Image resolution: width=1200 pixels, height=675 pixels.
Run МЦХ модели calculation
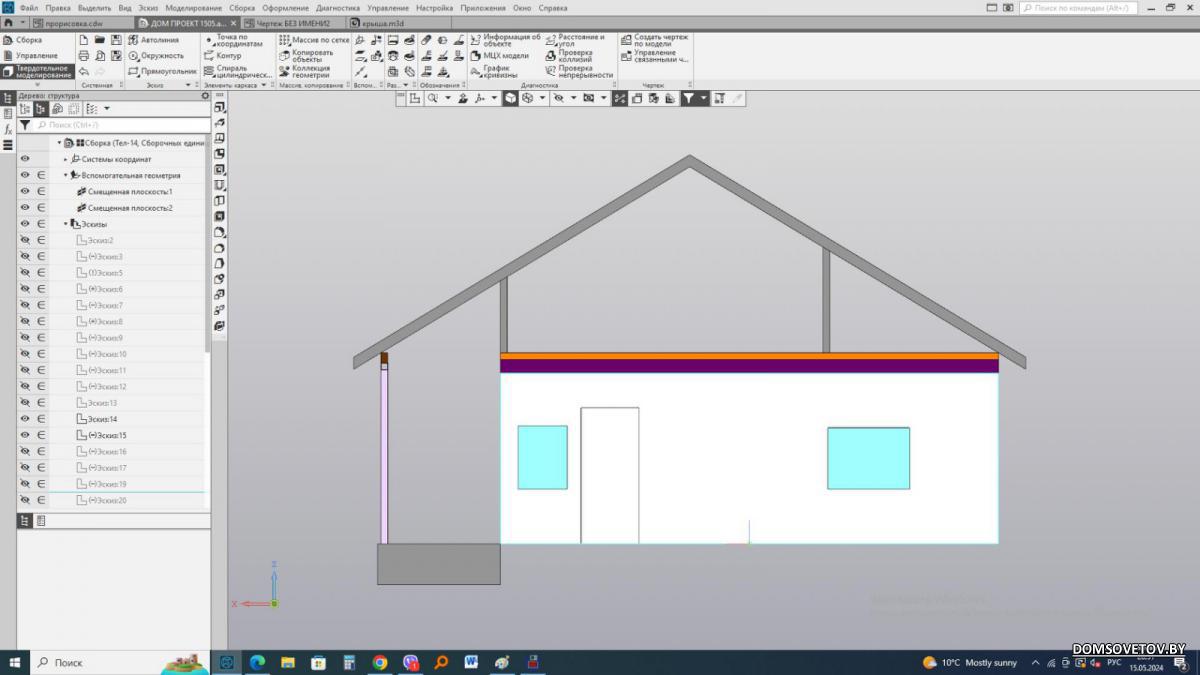[499, 56]
